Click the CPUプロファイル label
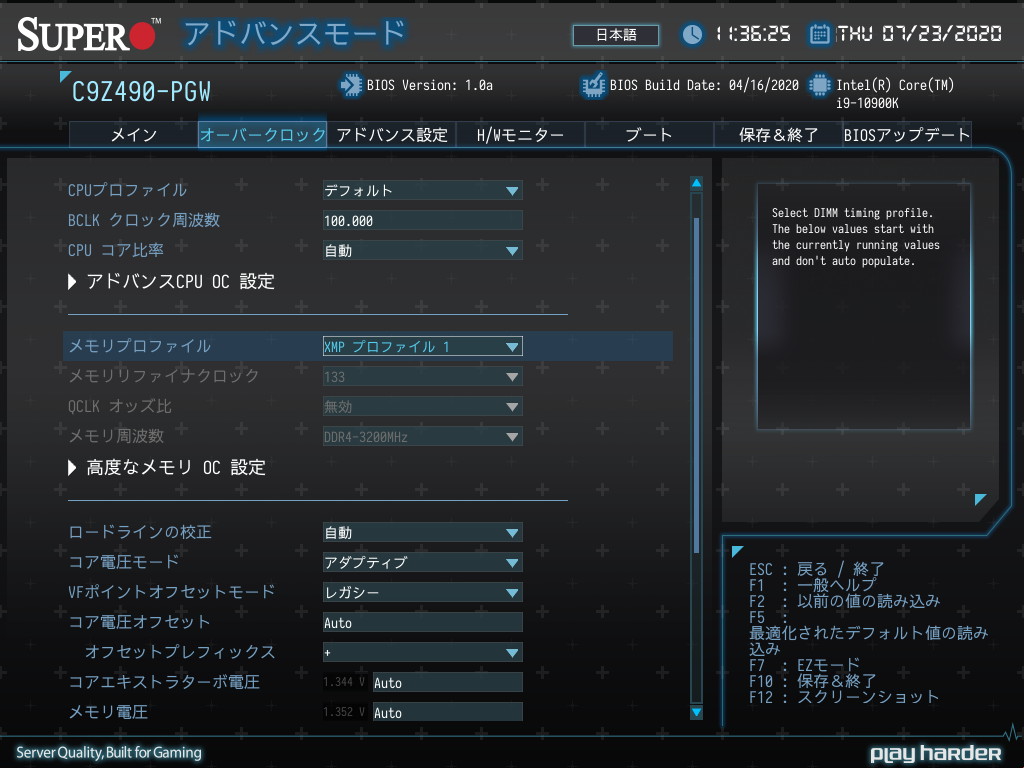The width and height of the screenshot is (1024, 768). [x=127, y=190]
